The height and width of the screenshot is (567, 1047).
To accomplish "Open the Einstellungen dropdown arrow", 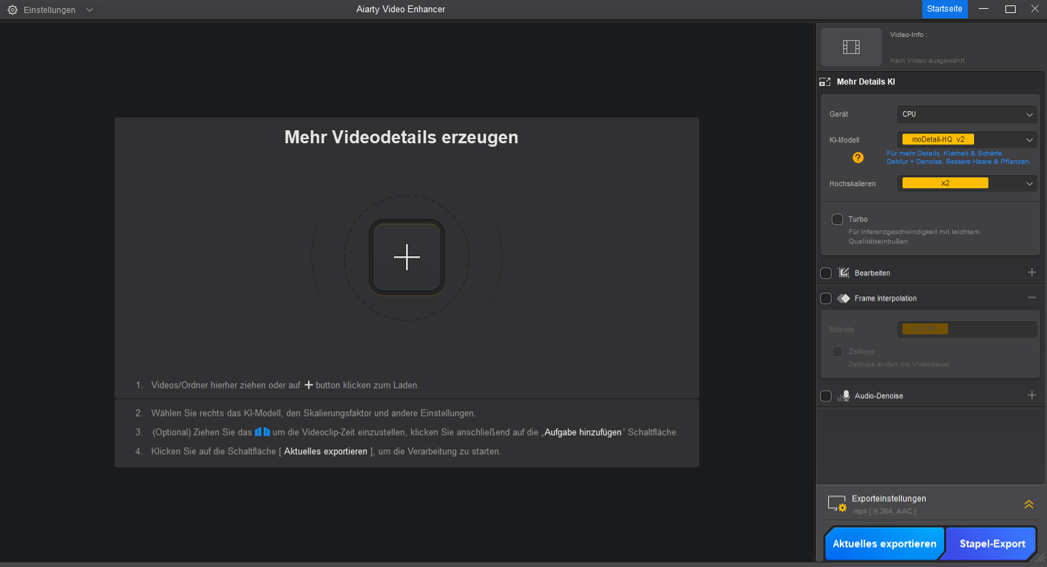I will coord(89,10).
